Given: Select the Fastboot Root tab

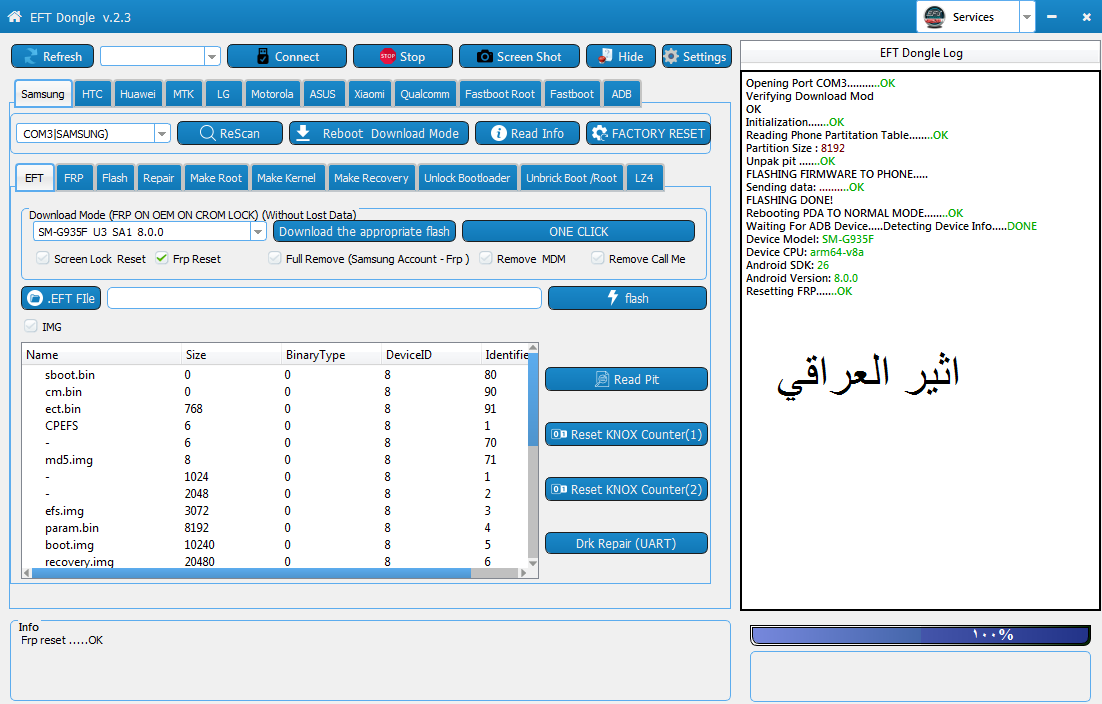Looking at the screenshot, I should (500, 93).
